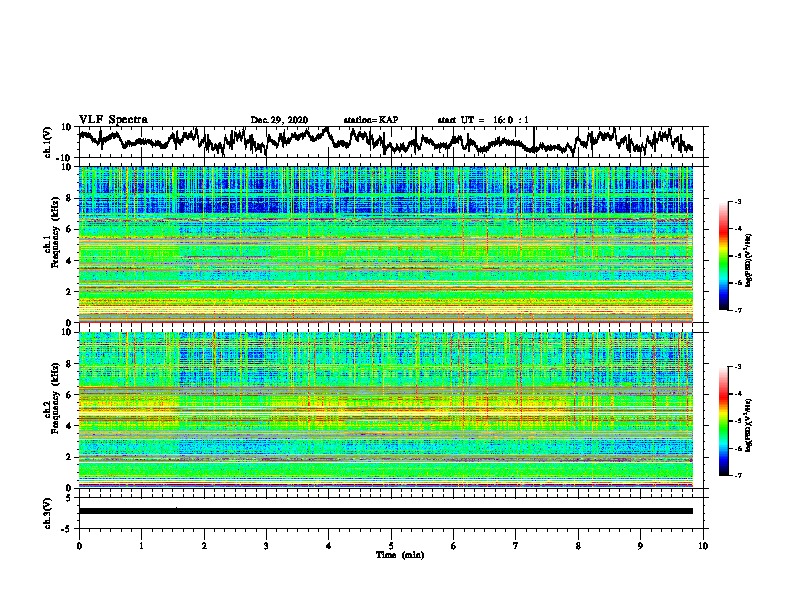
Task: Click the '5' tick on ch.3(V) axis
Action: coord(70,498)
